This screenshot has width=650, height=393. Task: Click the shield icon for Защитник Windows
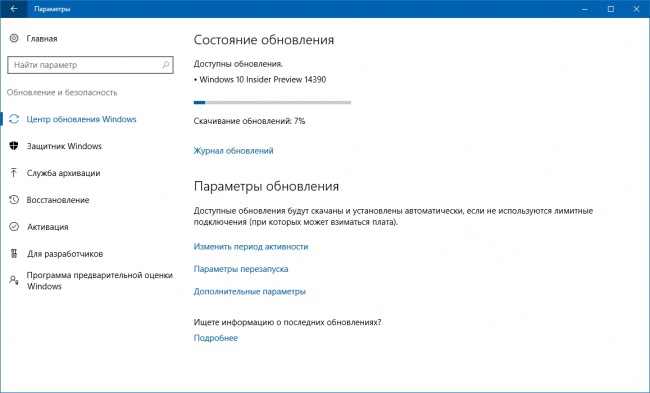click(14, 146)
